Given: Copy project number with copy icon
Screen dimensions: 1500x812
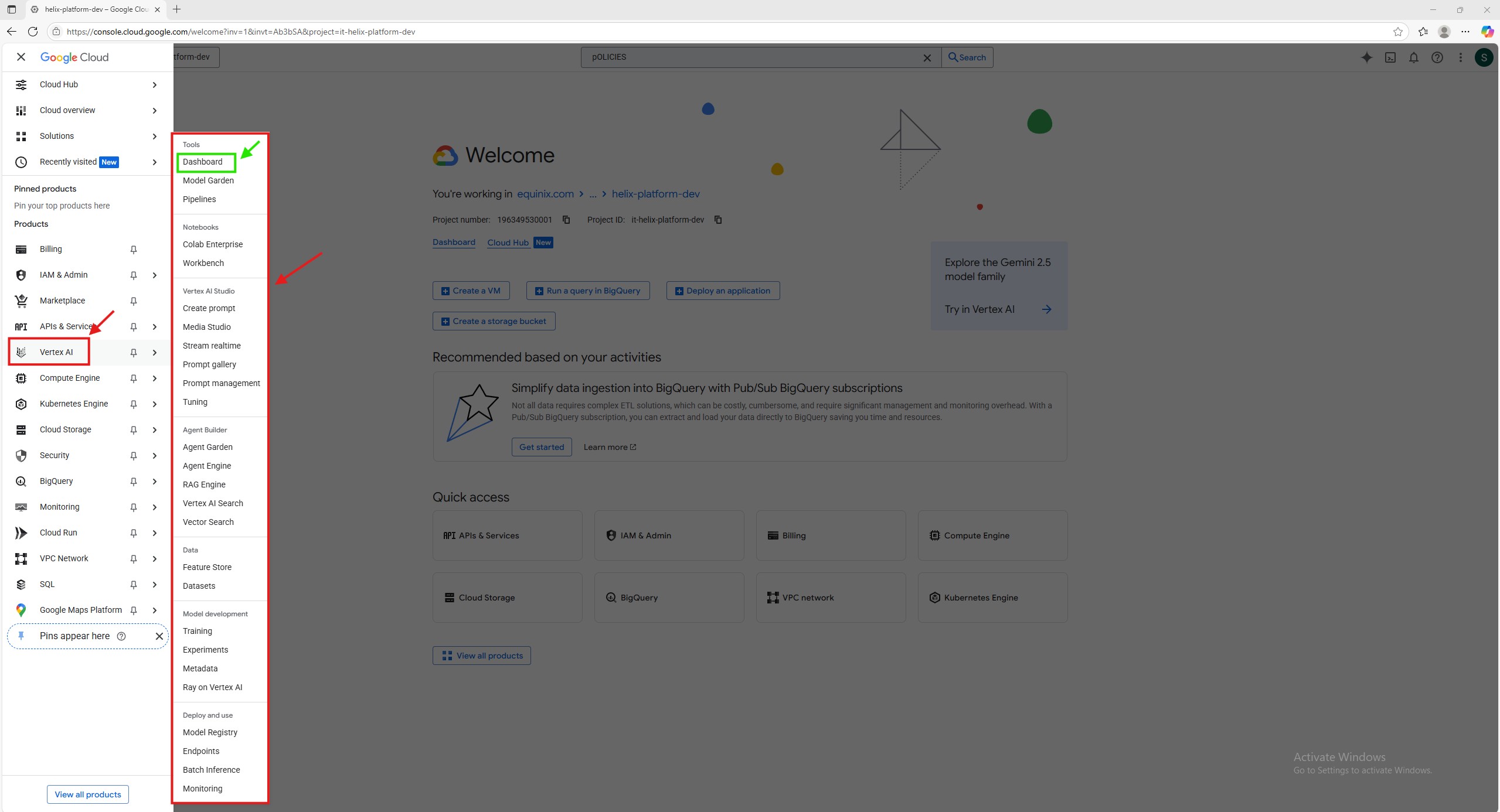Looking at the screenshot, I should (x=566, y=220).
